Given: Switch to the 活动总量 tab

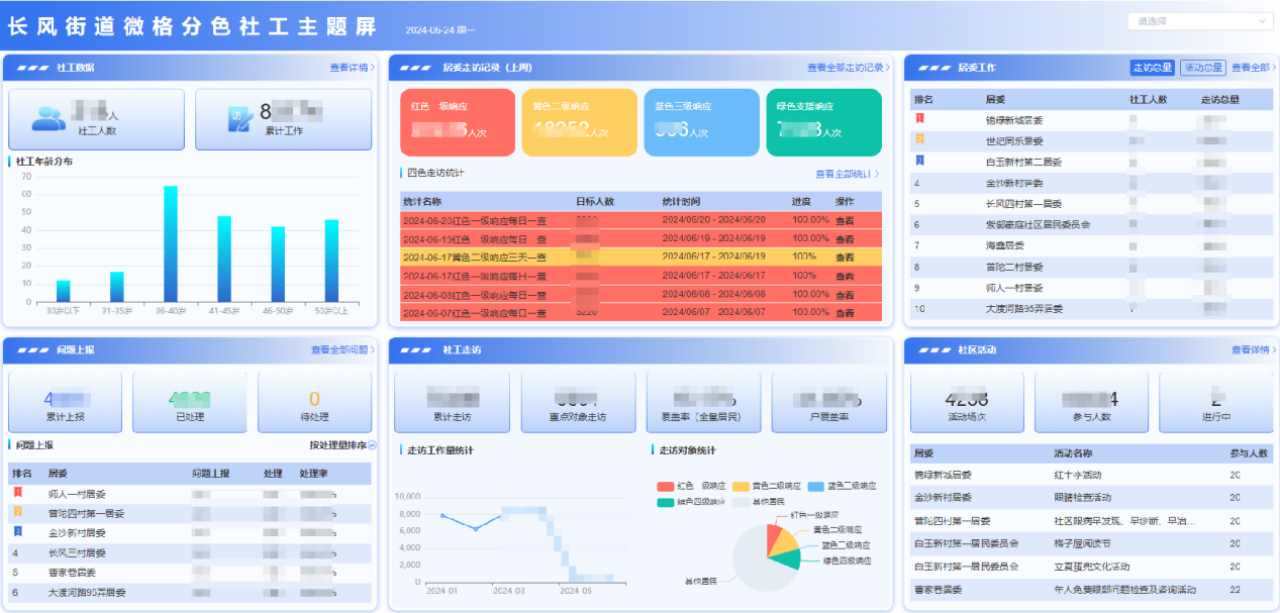Looking at the screenshot, I should pos(1202,68).
